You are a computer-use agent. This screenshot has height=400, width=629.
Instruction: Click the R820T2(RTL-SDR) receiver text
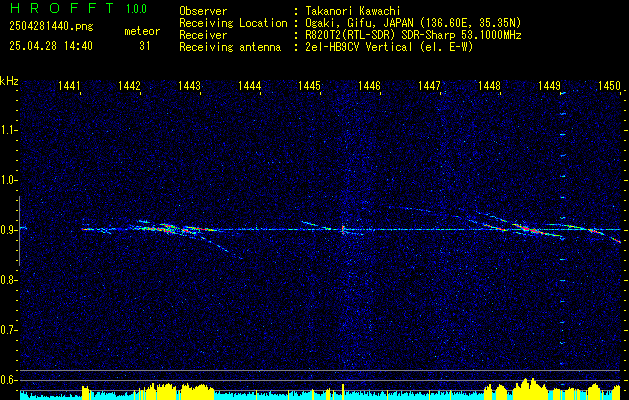[x=411, y=35]
